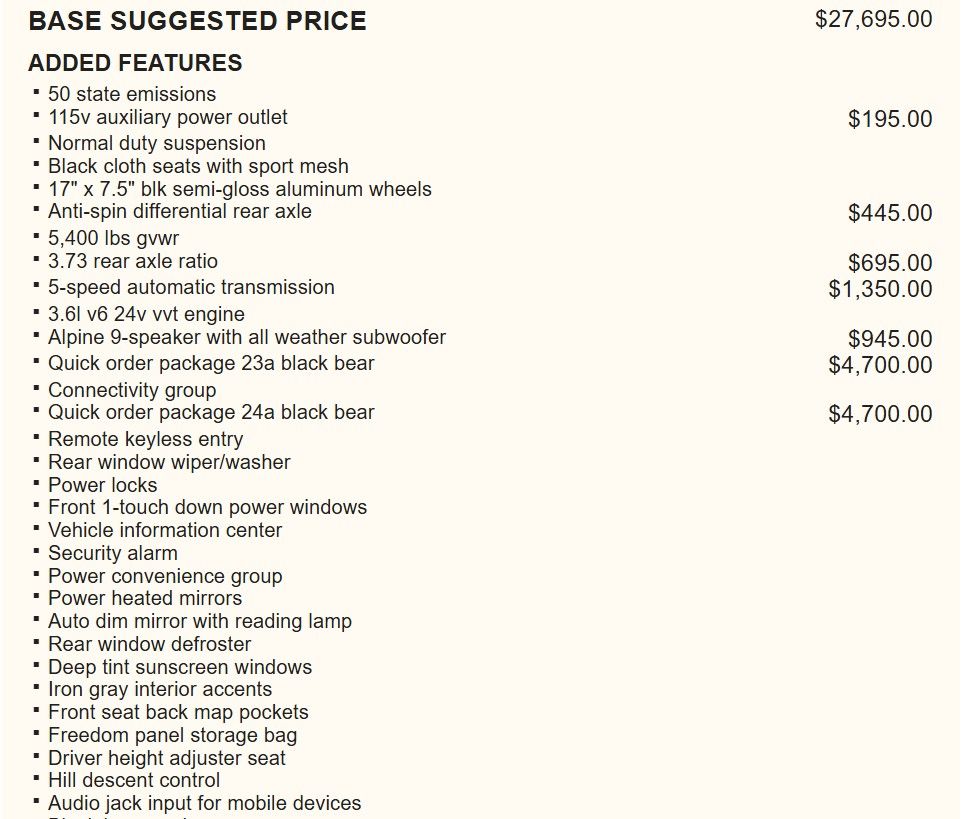Screen dimensions: 976x819
Task: Select Quick order package 23a black bear
Action: tap(211, 363)
